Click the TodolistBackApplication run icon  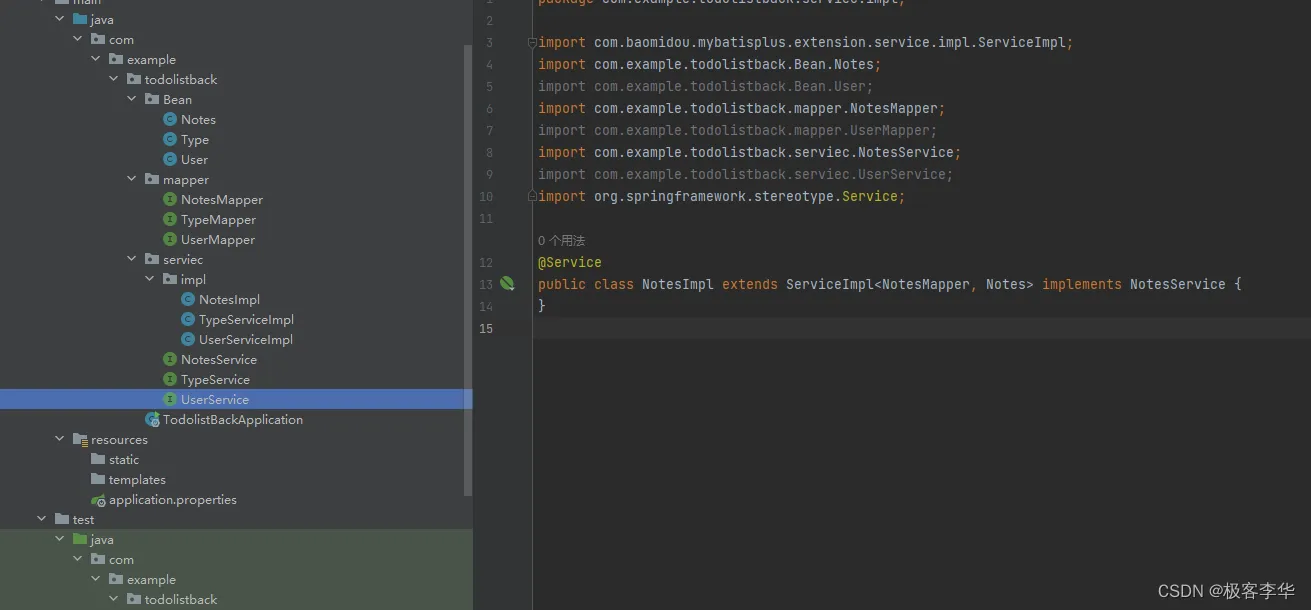click(x=152, y=419)
